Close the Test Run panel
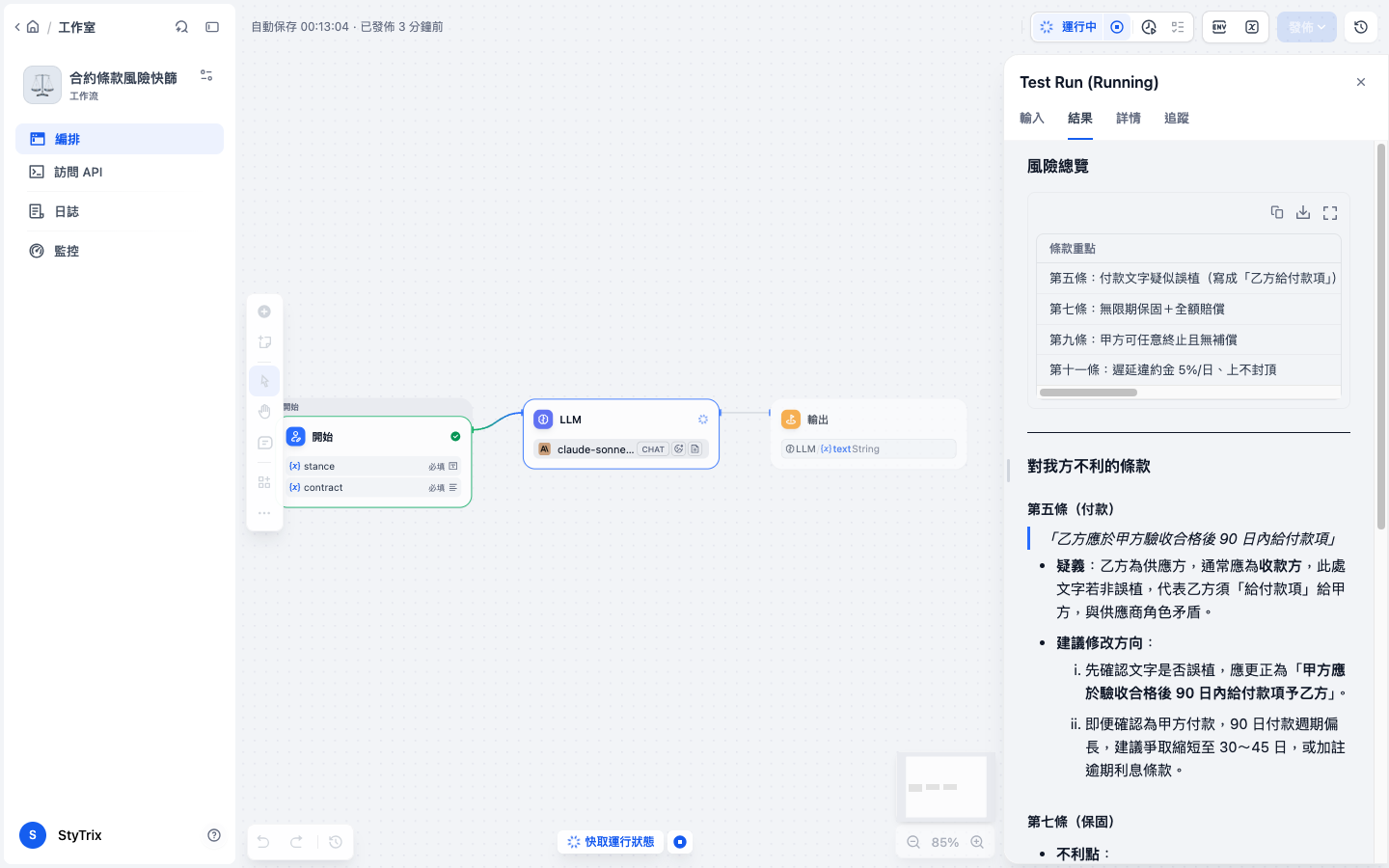This screenshot has height=868, width=1389. coord(1361,82)
